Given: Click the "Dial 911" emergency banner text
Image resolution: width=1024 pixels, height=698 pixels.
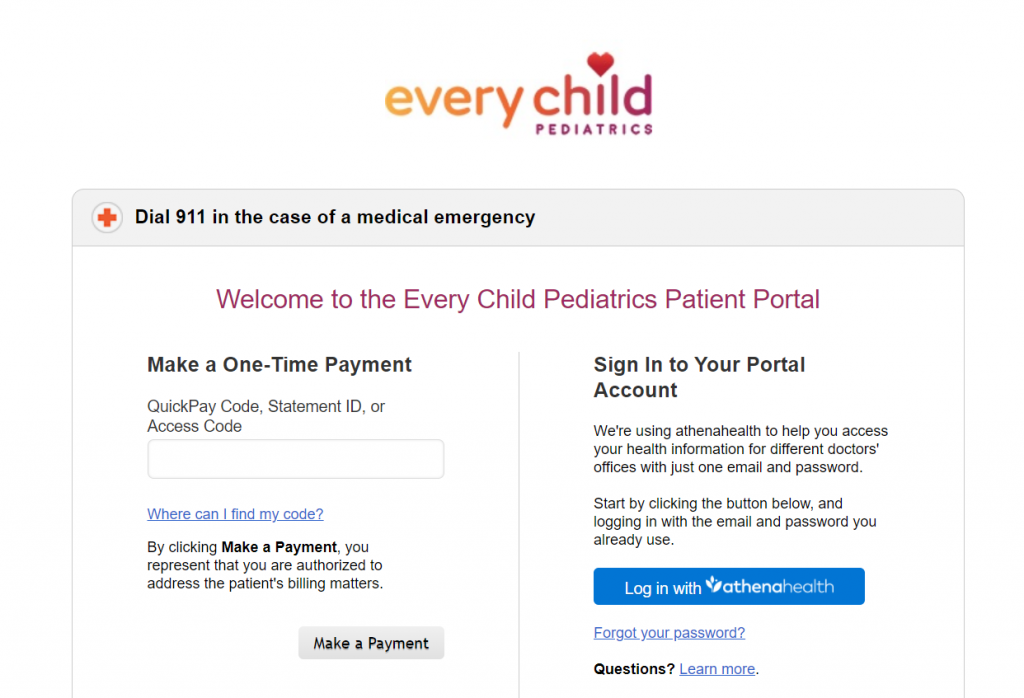Looking at the screenshot, I should [x=335, y=217].
